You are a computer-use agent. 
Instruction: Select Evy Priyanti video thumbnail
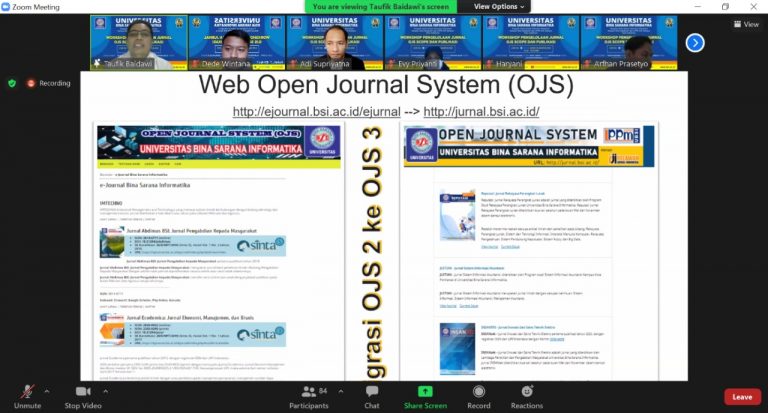pos(433,43)
